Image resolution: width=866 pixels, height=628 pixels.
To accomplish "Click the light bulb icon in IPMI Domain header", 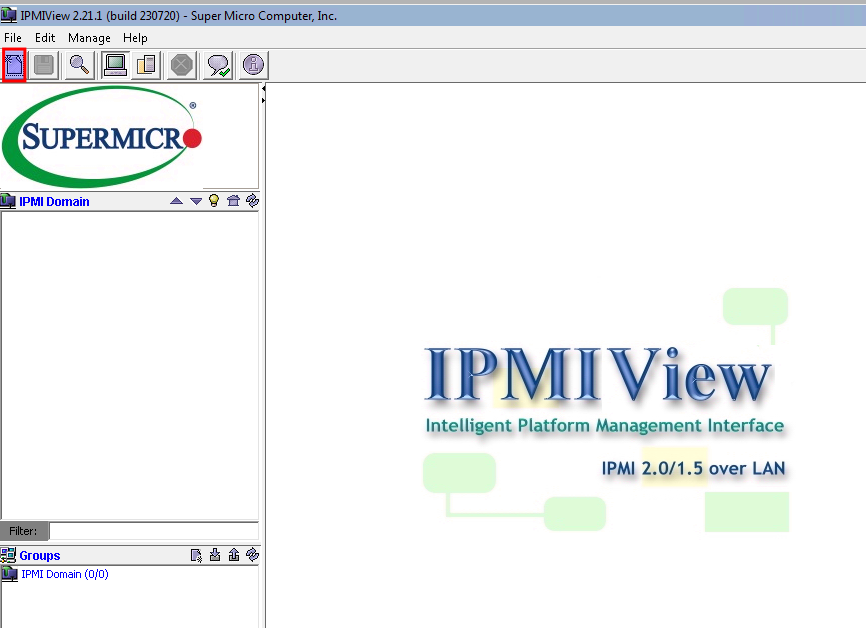I will point(214,201).
